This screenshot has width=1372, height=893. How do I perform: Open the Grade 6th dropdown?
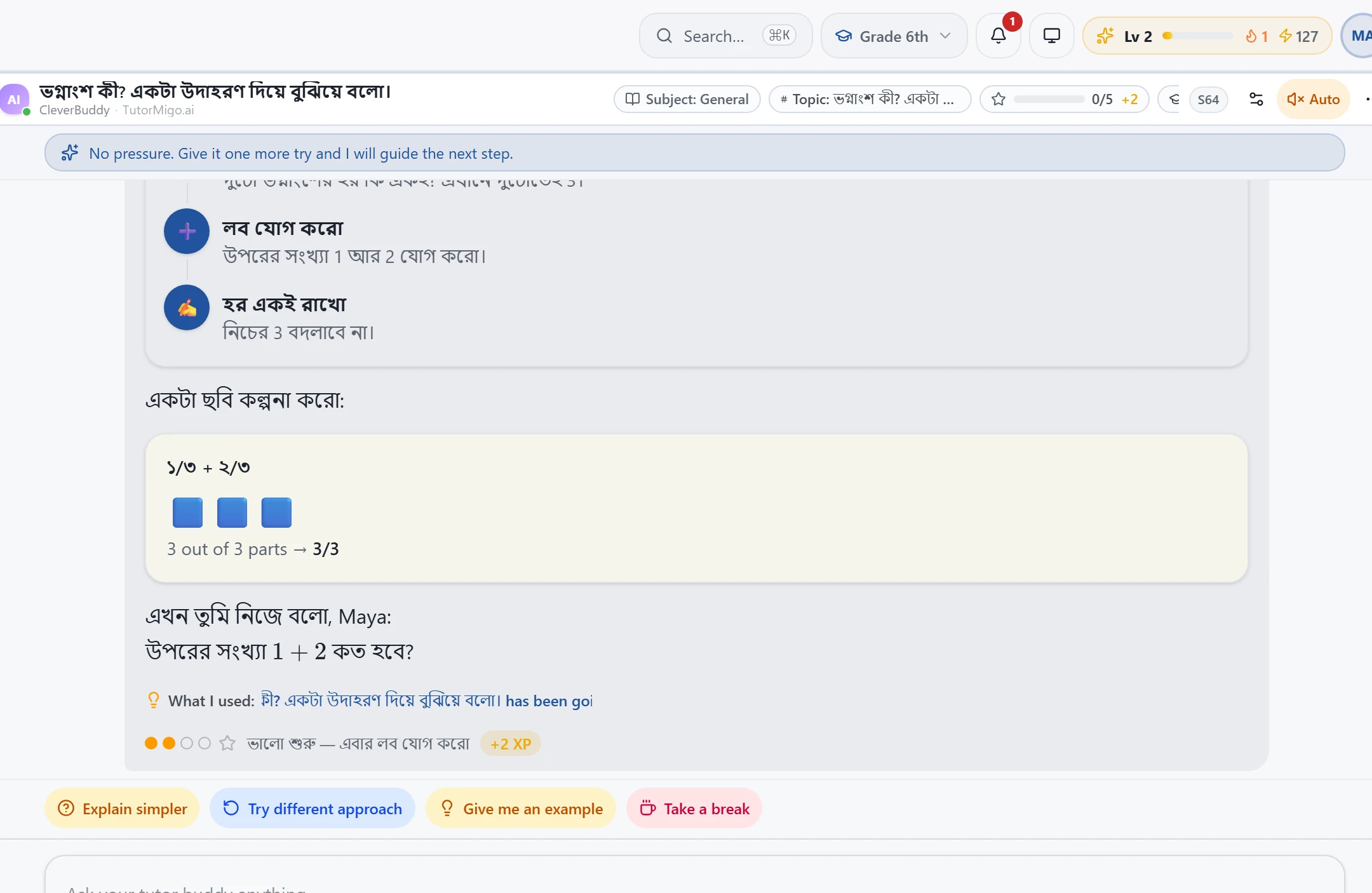894,36
